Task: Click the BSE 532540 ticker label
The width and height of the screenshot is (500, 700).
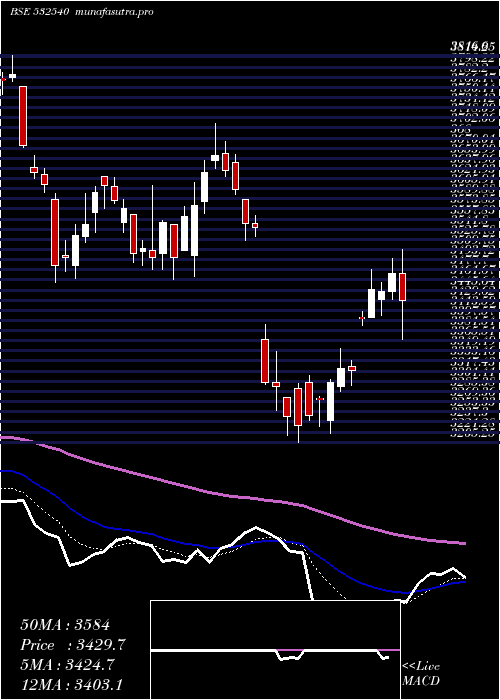Action: click(39, 12)
